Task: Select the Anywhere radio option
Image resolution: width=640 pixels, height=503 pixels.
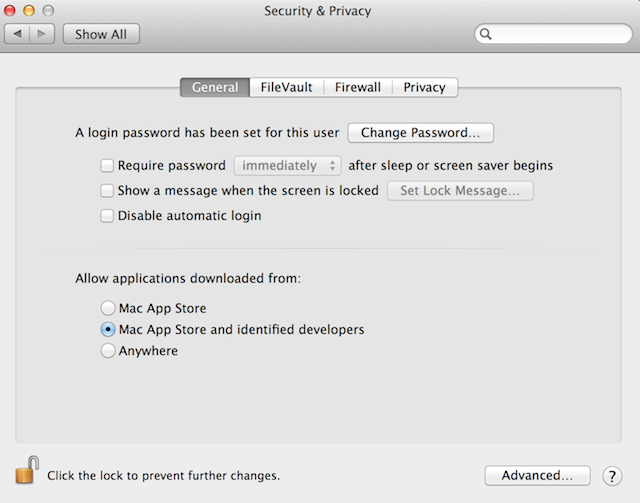Action: click(108, 351)
